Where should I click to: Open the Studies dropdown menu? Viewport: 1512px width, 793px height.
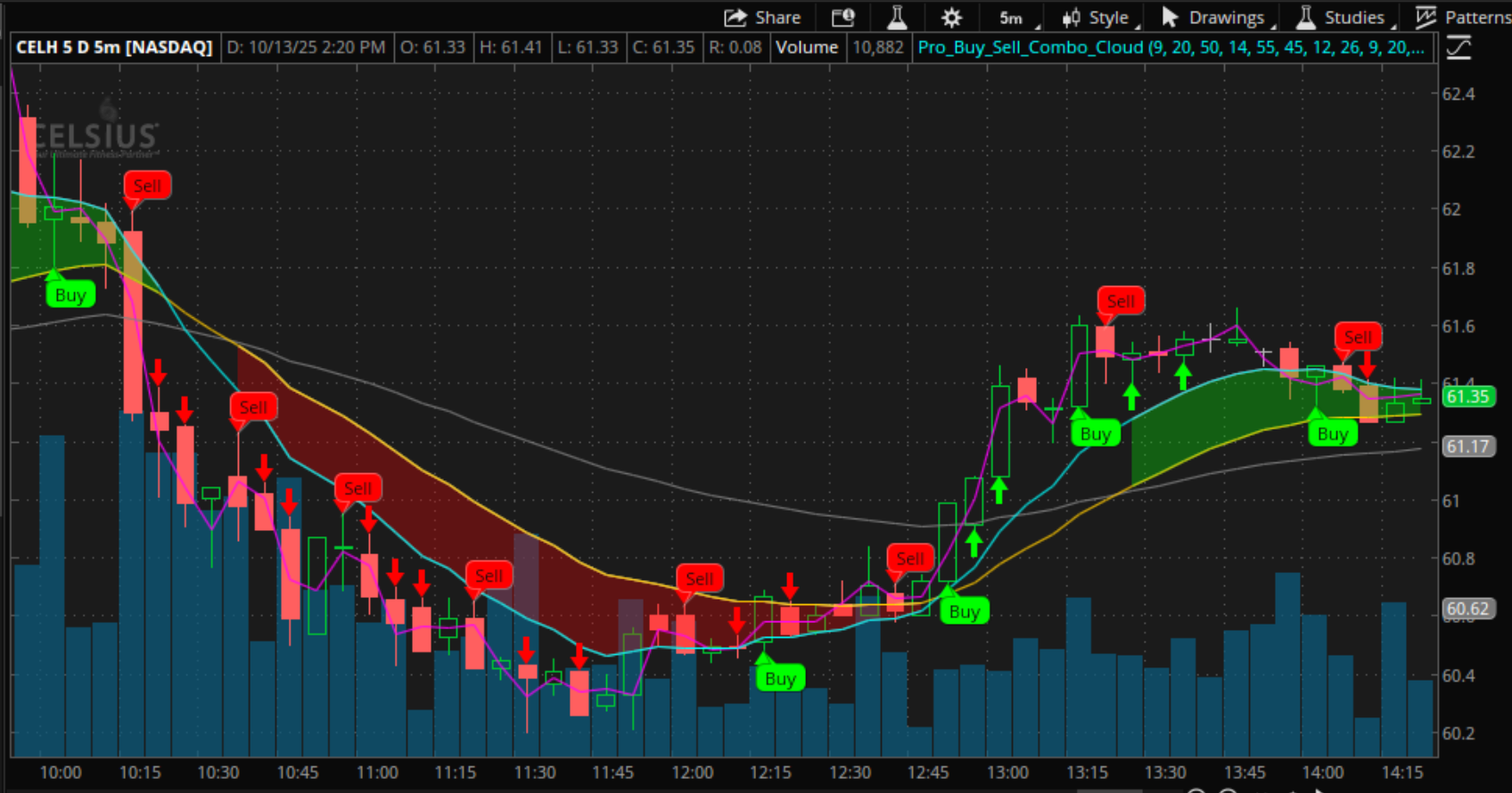point(1344,18)
